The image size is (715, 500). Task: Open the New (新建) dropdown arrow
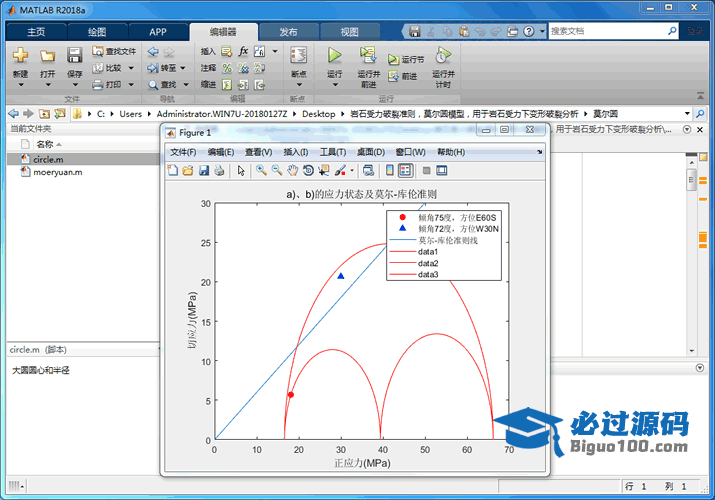(x=21, y=84)
